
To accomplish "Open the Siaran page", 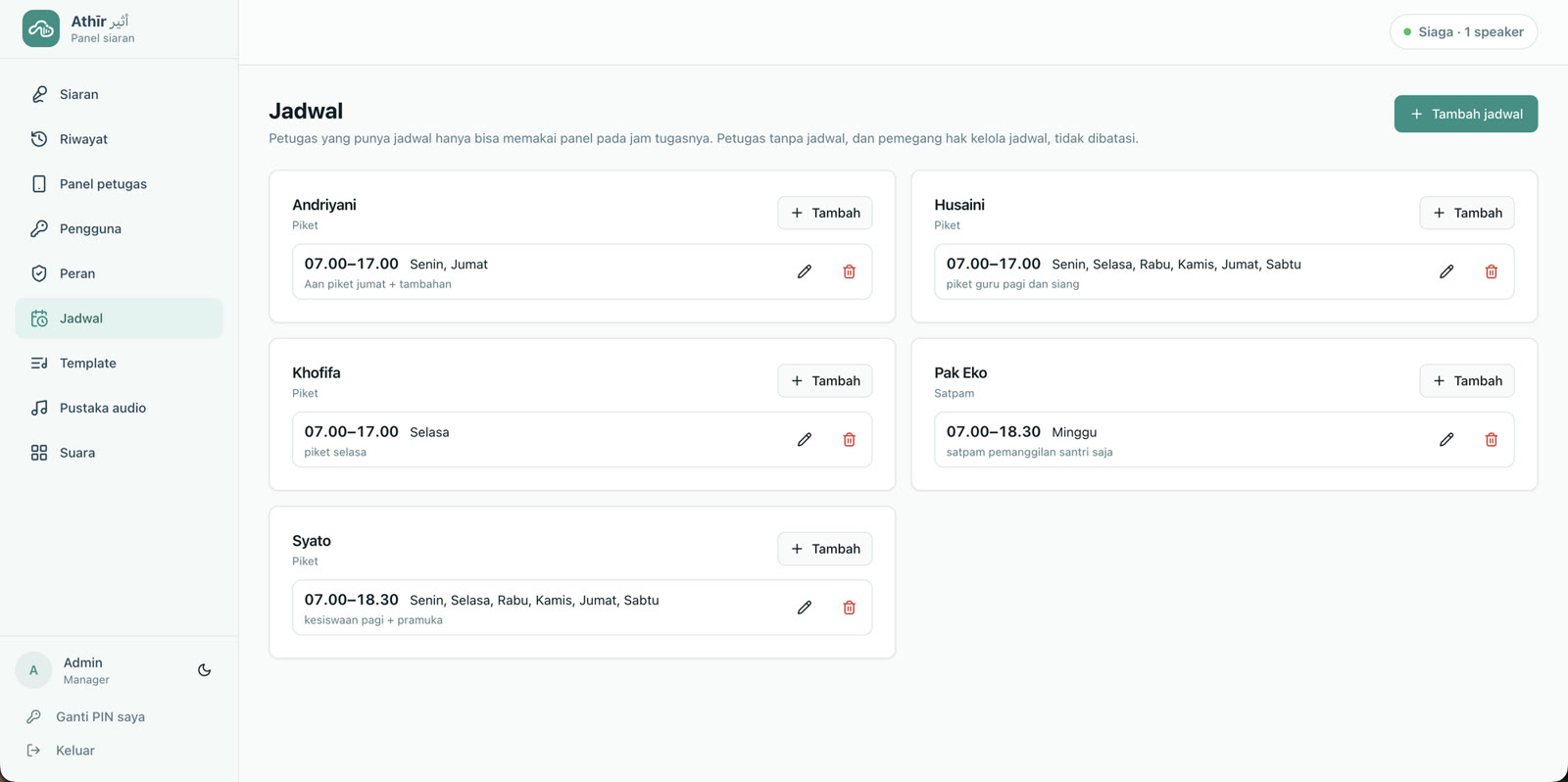I will (x=119, y=94).
